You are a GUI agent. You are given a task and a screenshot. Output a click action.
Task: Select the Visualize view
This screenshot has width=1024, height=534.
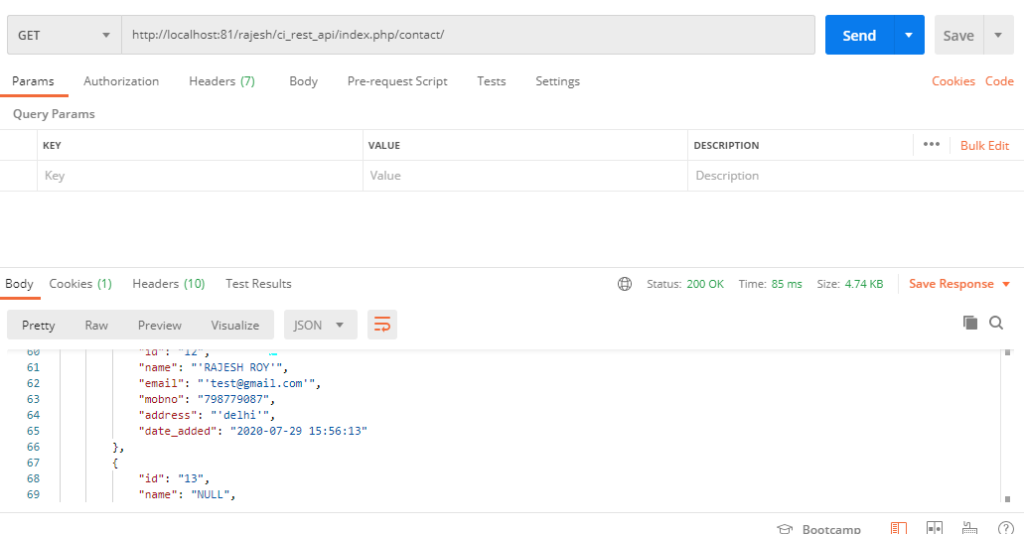[x=235, y=325]
